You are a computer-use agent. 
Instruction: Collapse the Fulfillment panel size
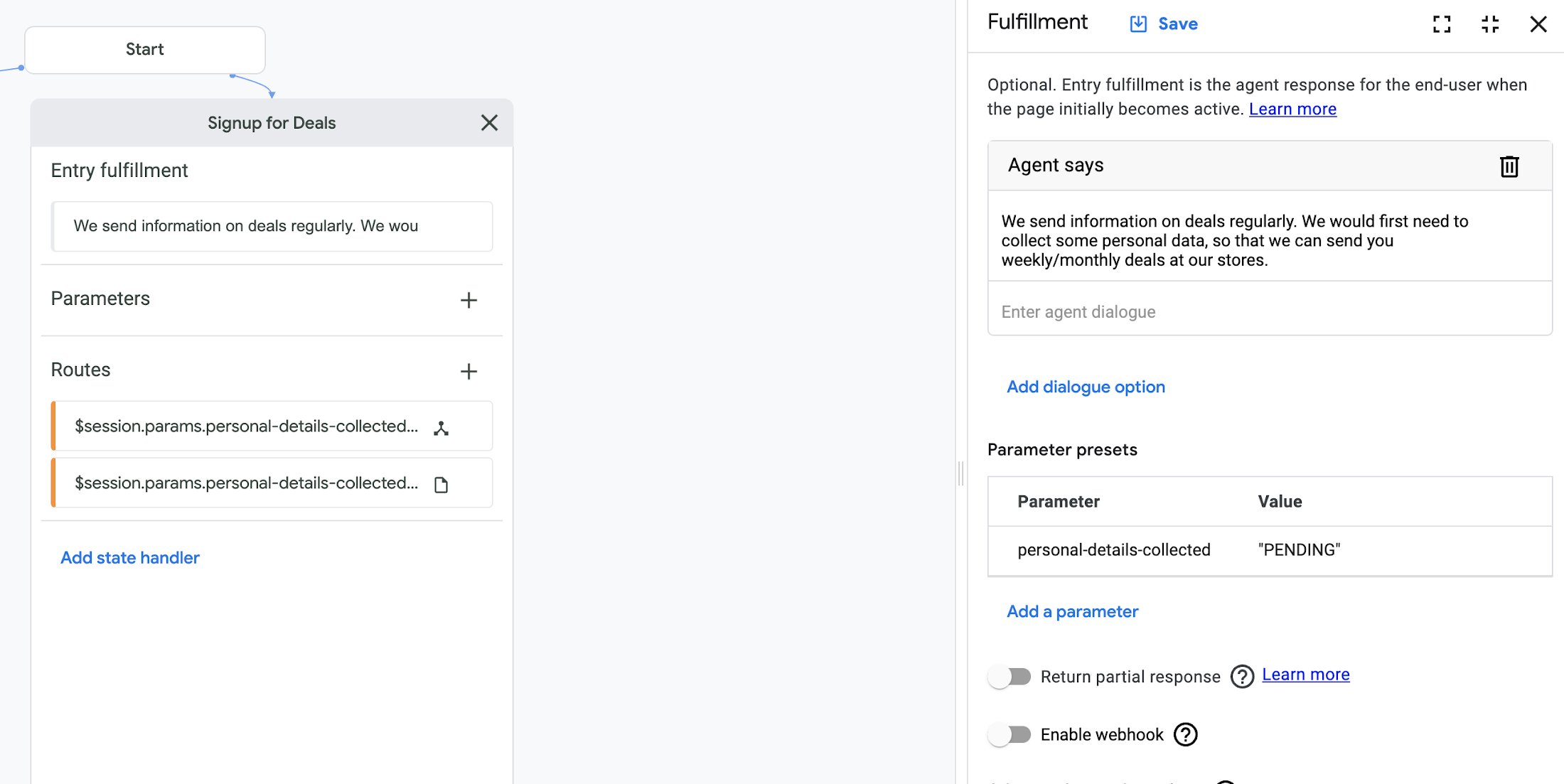[1490, 24]
